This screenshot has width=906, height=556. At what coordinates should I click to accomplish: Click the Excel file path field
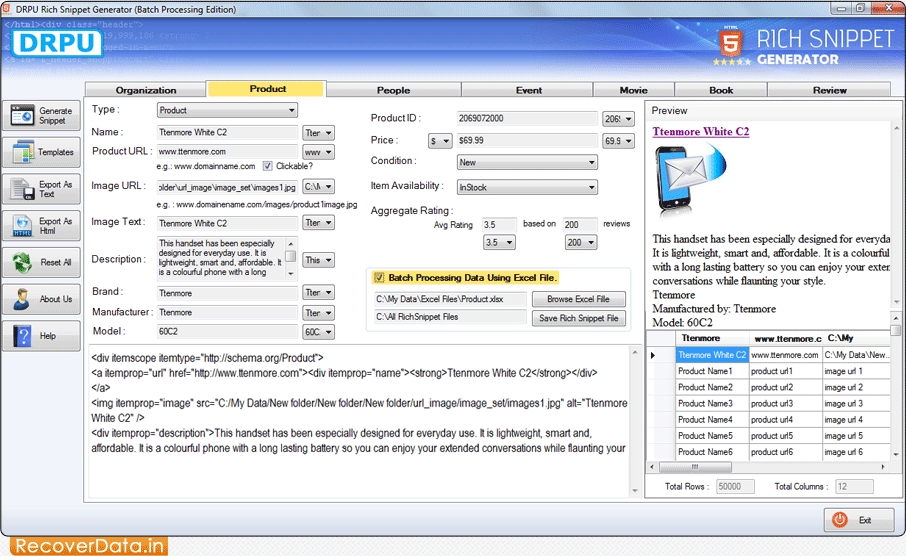point(450,299)
